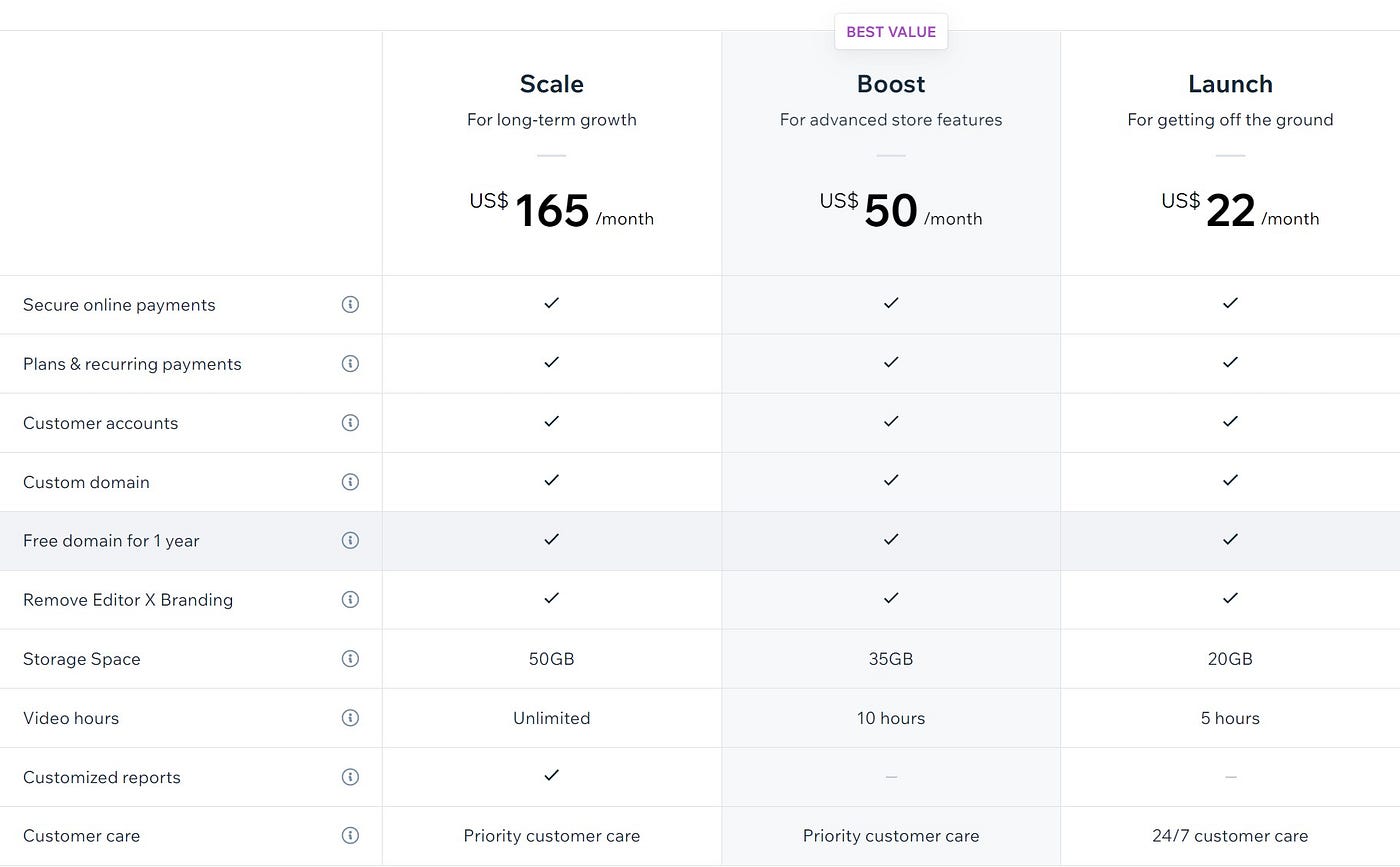
Task: Select the Launch plan heading
Action: click(1230, 84)
